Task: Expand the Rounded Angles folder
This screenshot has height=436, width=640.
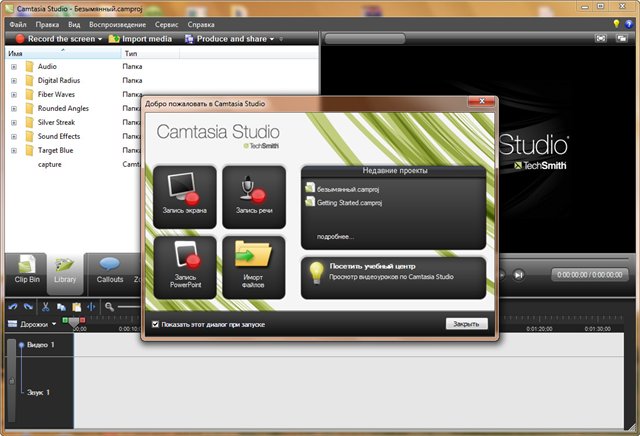Action: [14, 109]
